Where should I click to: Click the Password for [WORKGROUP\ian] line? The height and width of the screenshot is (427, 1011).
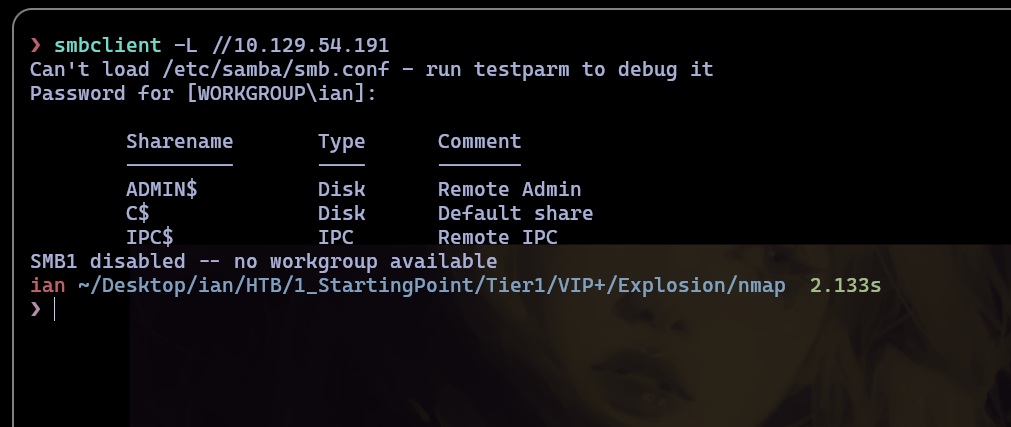click(203, 93)
